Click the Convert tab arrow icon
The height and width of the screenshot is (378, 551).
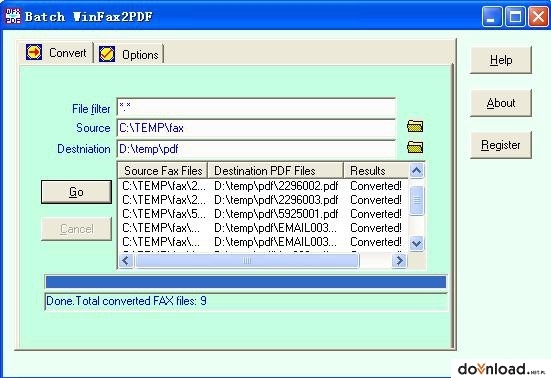point(34,52)
